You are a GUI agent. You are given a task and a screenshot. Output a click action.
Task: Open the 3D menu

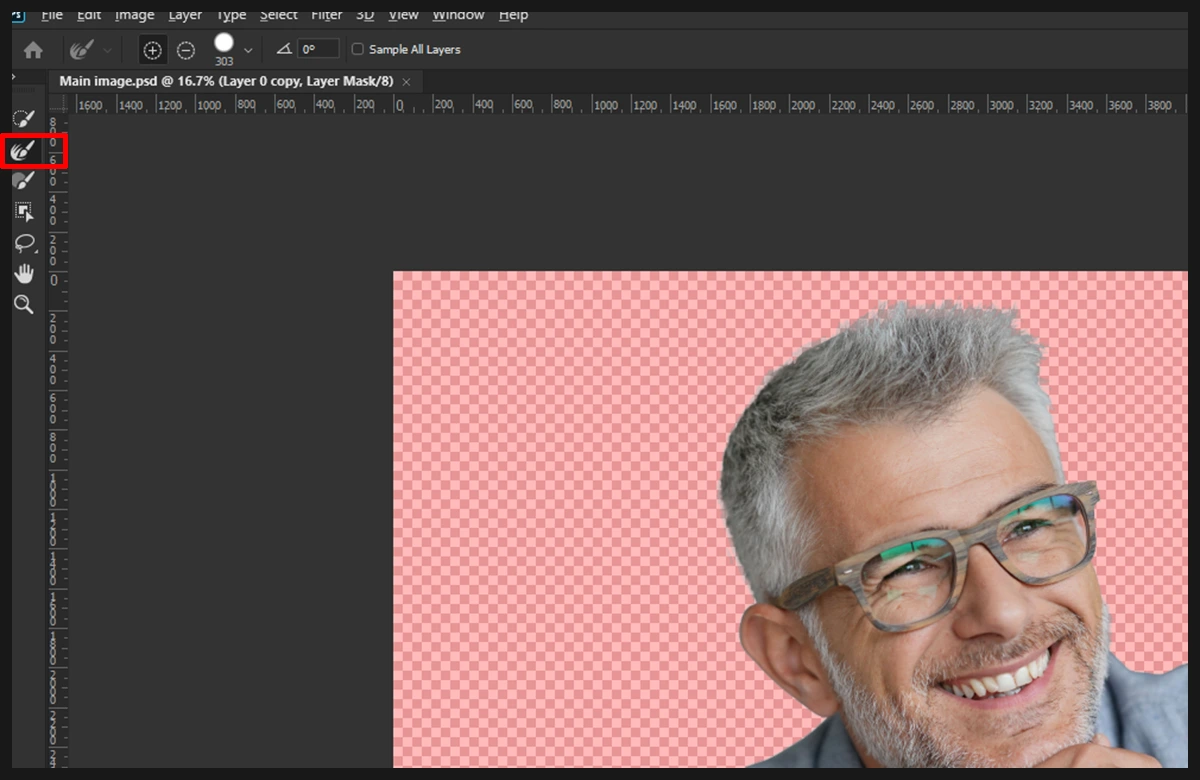(x=365, y=15)
